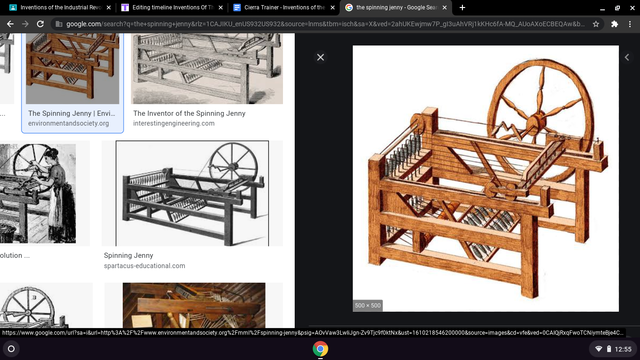Open the clock showing 12:55
The width and height of the screenshot is (640, 360).
point(623,349)
